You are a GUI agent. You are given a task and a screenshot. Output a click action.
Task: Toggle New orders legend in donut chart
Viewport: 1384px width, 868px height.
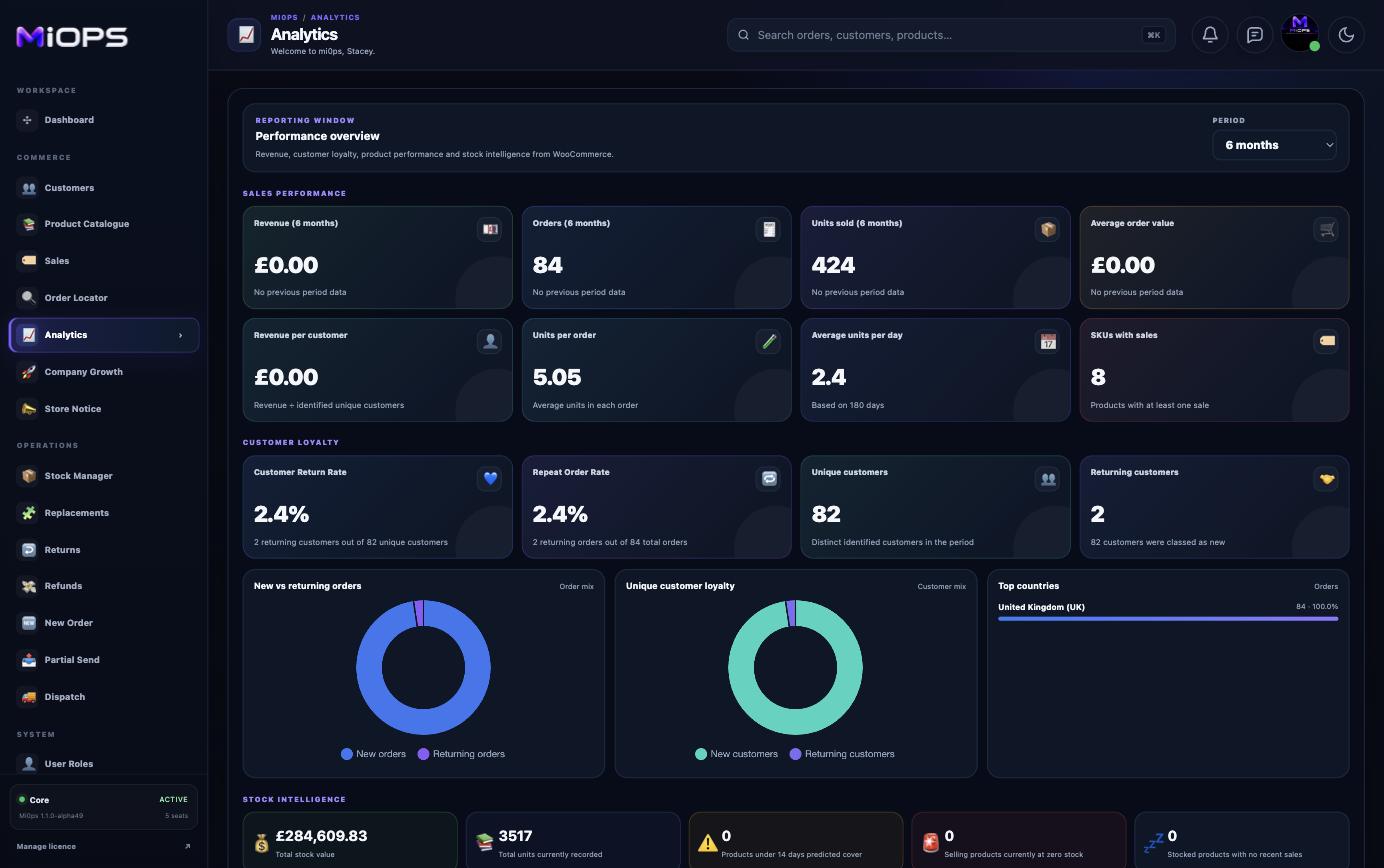[374, 754]
